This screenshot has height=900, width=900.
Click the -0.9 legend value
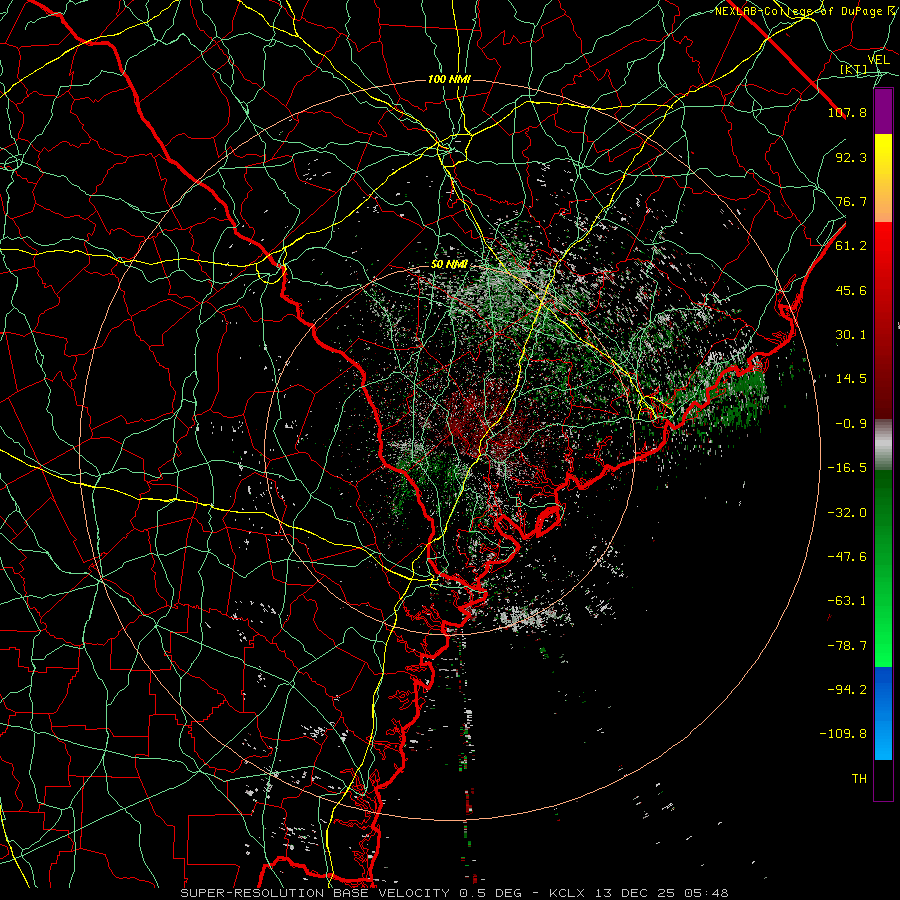(851, 424)
